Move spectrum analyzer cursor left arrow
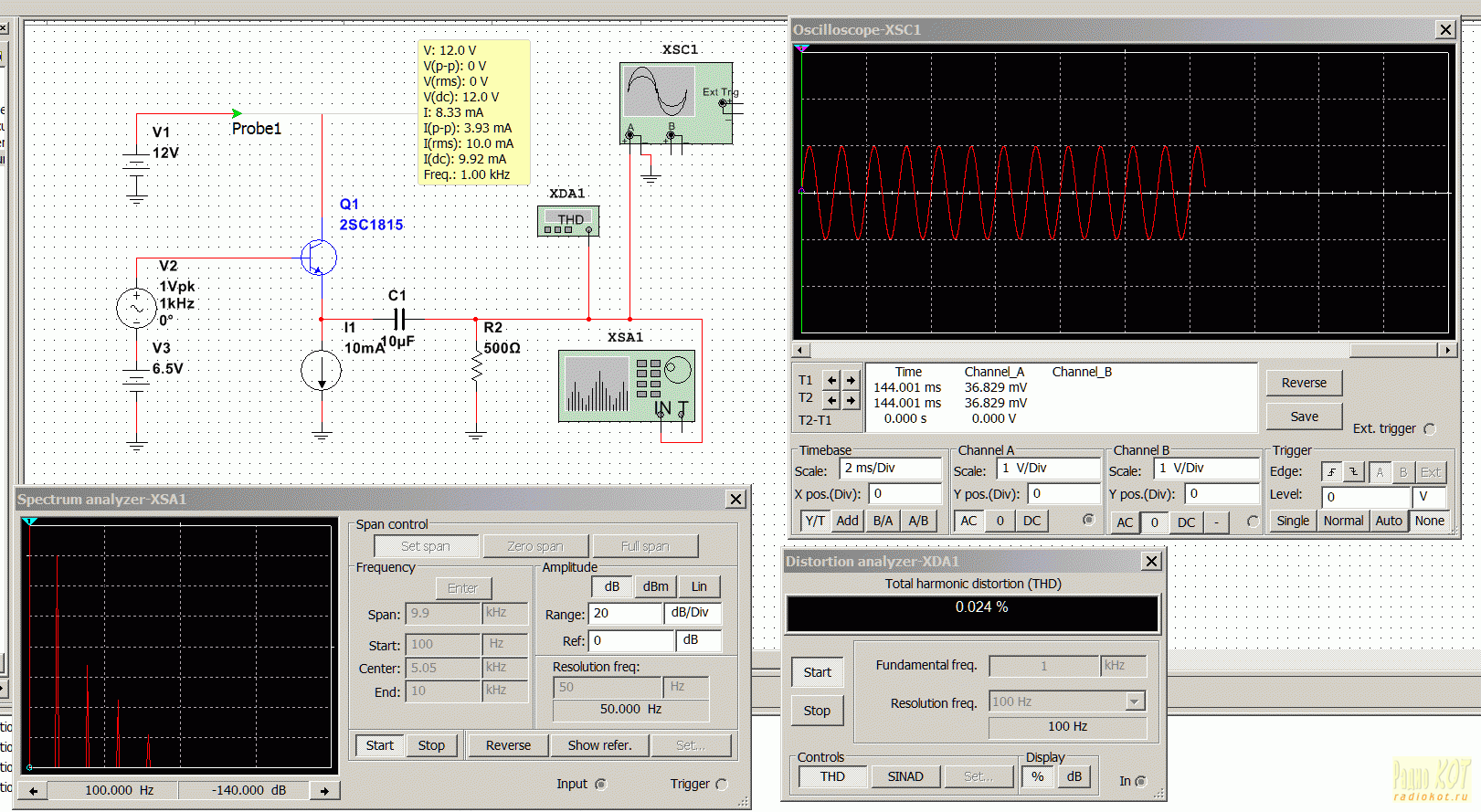 [34, 791]
